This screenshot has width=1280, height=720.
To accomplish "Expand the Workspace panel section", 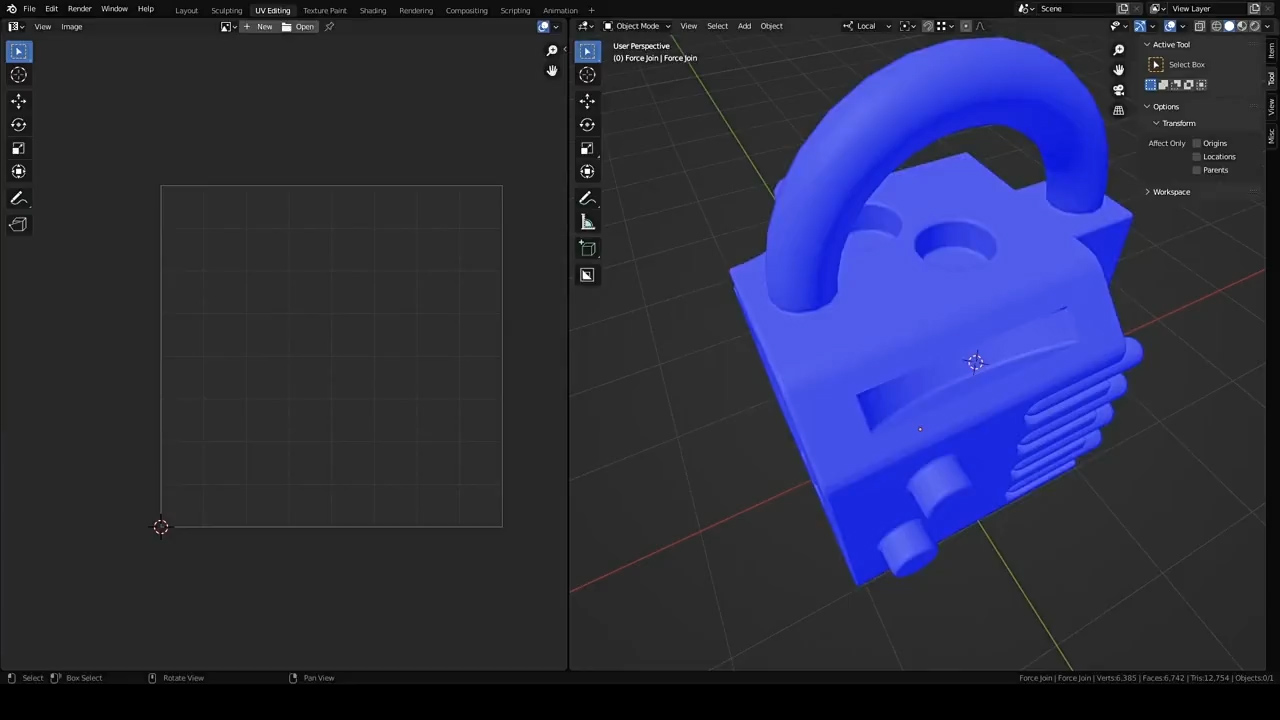I will (x=1170, y=192).
